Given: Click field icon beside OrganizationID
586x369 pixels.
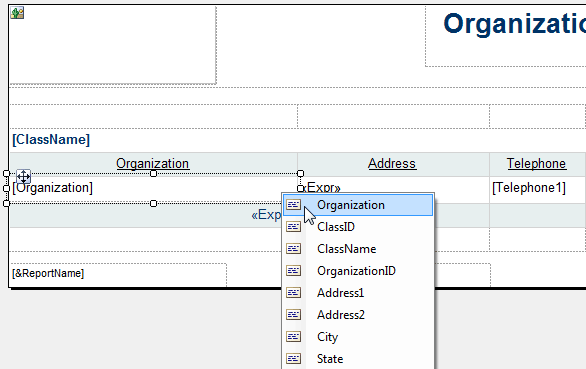Looking at the screenshot, I should point(293,271).
